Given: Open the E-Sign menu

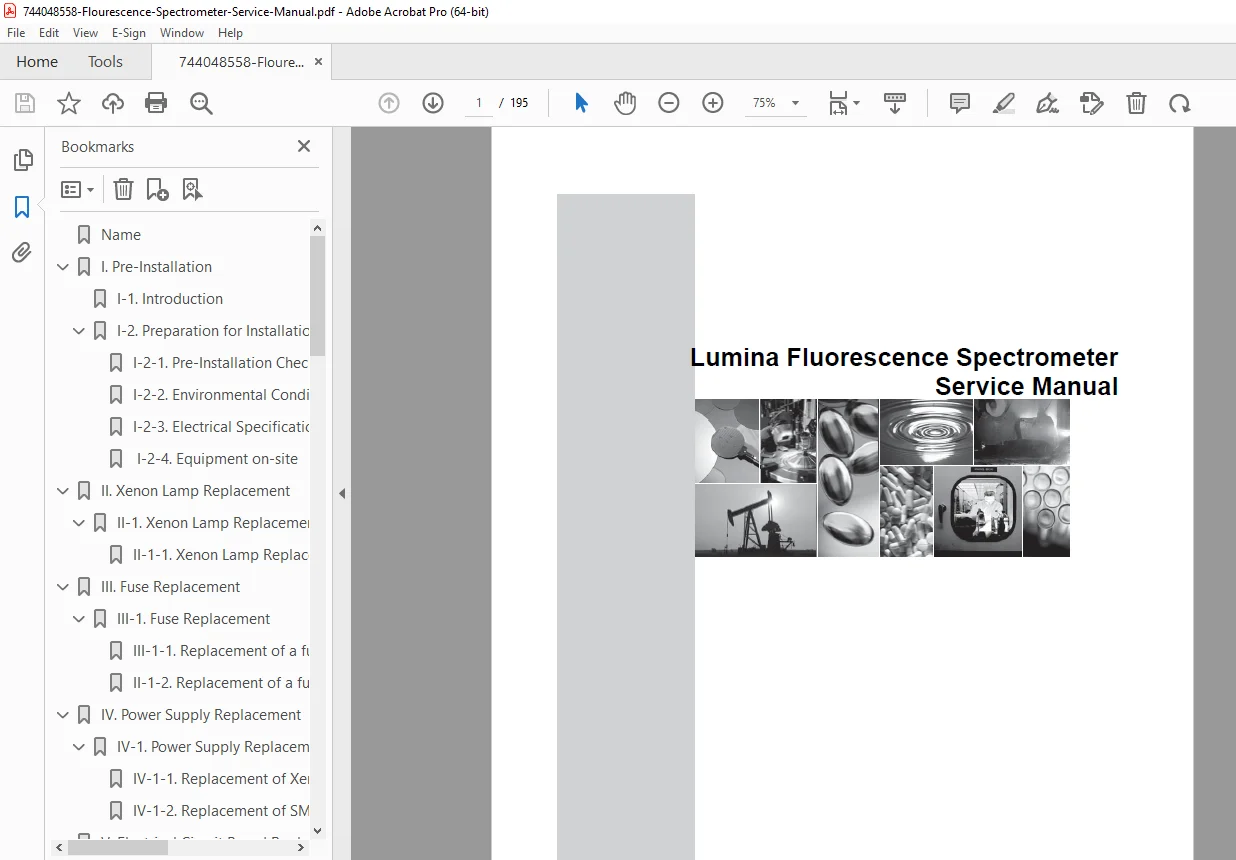Looking at the screenshot, I should [x=129, y=33].
